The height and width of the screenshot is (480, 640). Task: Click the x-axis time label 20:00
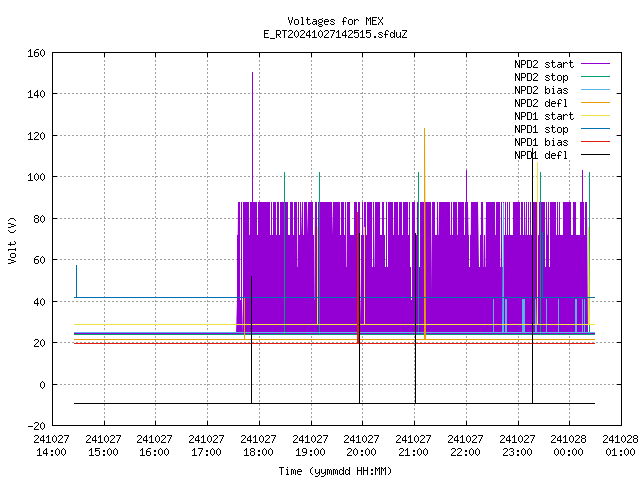click(x=361, y=452)
